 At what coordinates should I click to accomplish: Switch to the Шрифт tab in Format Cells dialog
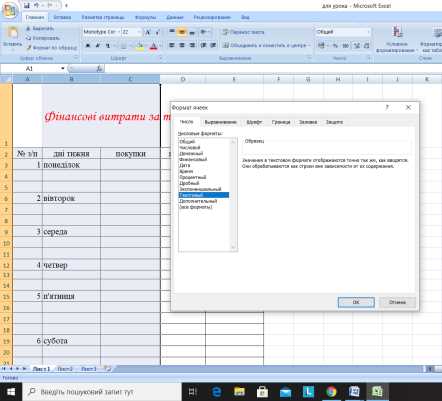tap(254, 122)
